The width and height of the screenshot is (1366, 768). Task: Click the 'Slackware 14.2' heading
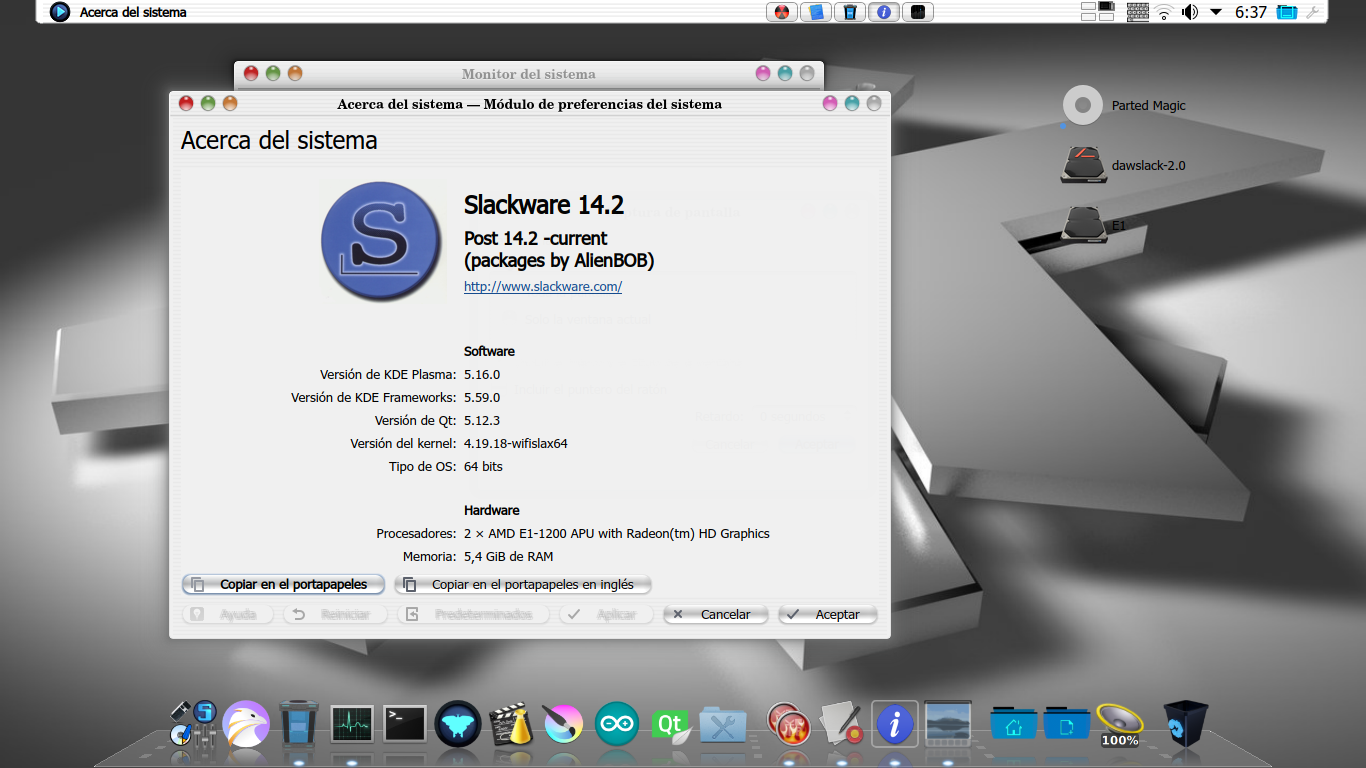point(544,205)
